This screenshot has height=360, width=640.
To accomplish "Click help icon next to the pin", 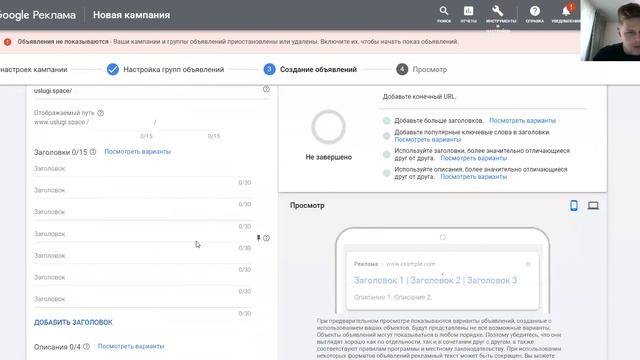I will (266, 238).
